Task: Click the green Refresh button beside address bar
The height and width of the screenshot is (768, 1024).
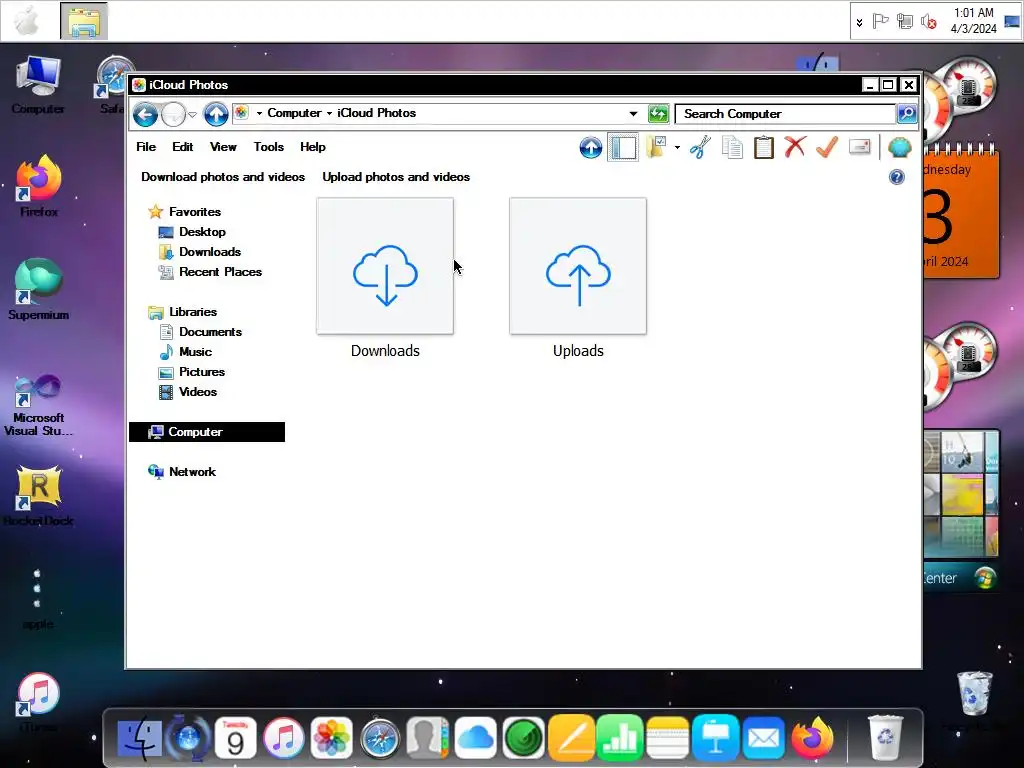Action: tap(658, 114)
